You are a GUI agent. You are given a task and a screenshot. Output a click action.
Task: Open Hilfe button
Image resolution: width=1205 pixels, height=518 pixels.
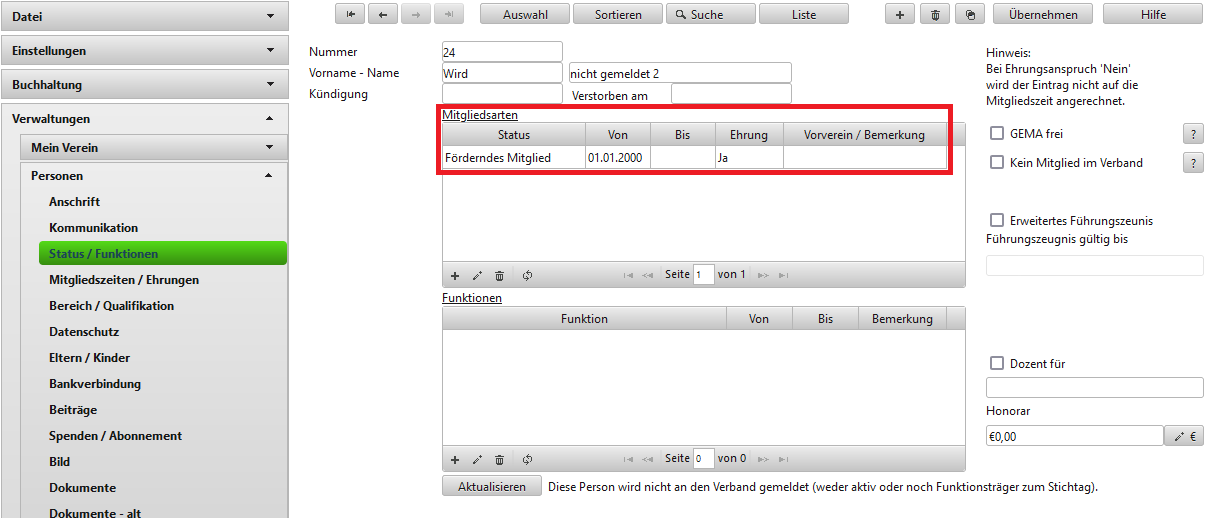[x=1154, y=14]
